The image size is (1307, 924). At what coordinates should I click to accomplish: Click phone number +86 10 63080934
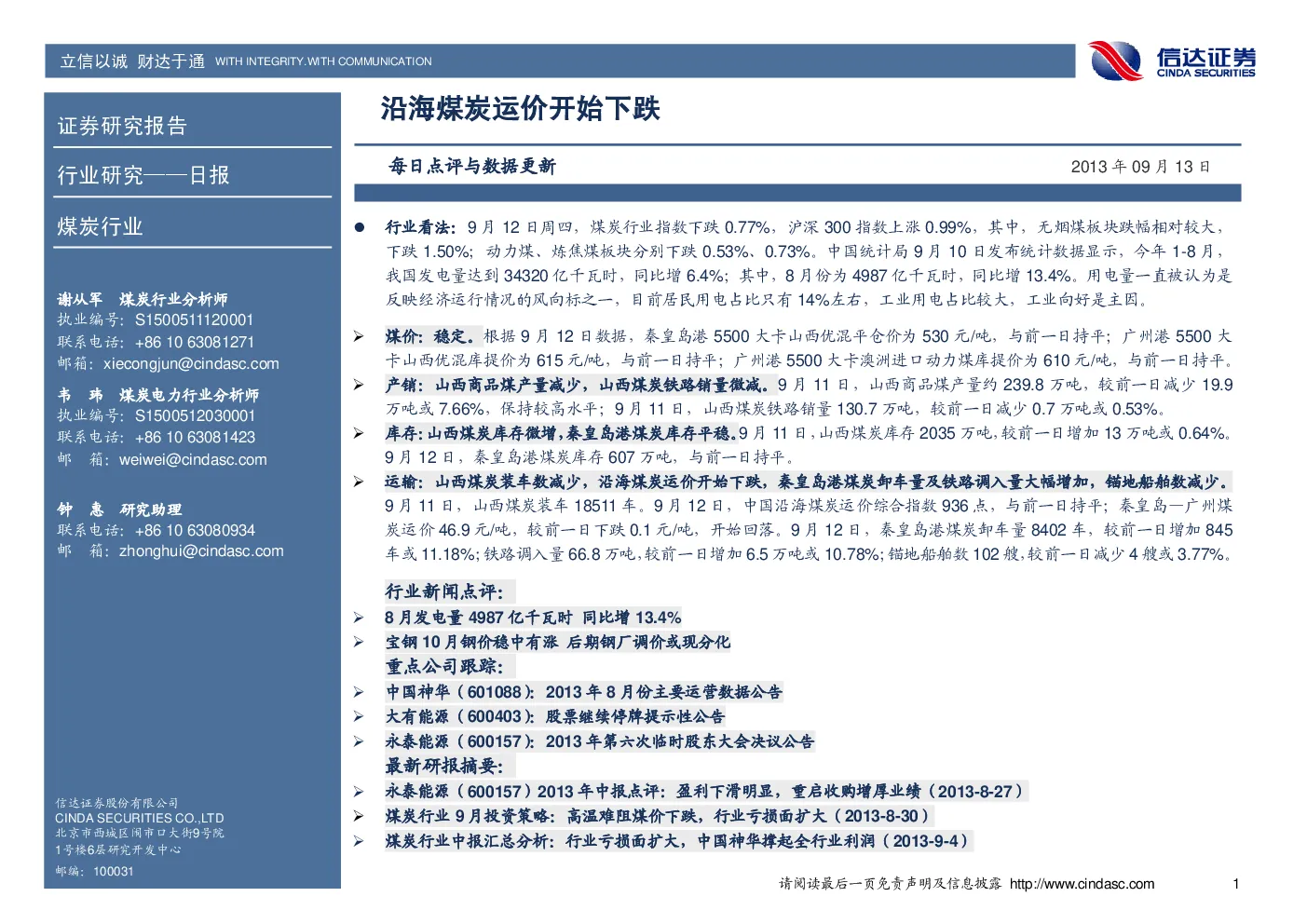[x=195, y=531]
